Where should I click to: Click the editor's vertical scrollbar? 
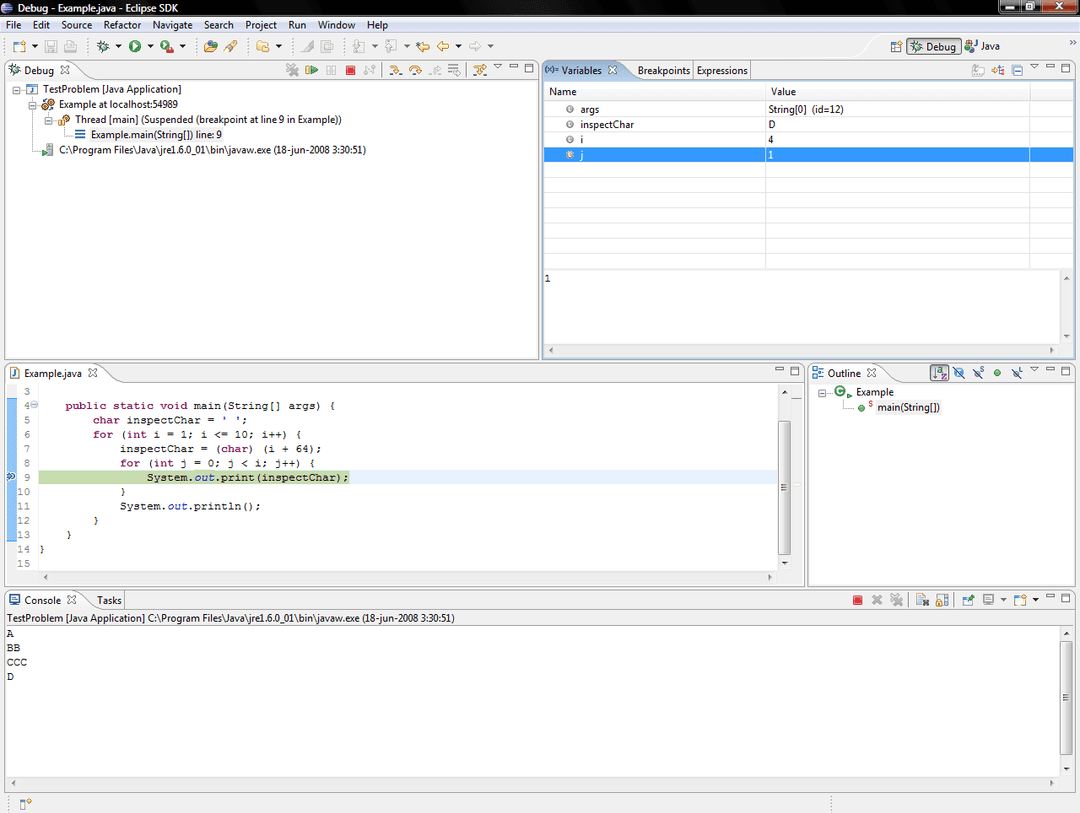[784, 486]
